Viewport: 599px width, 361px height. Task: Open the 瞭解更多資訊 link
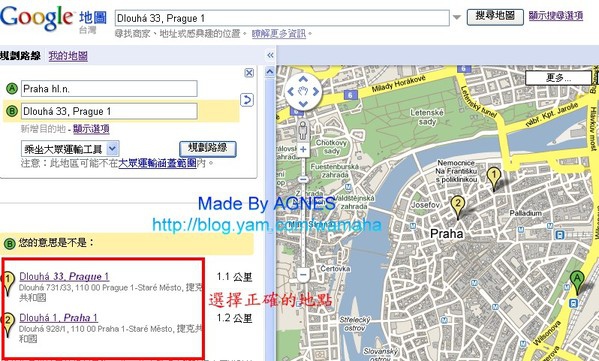coord(278,34)
